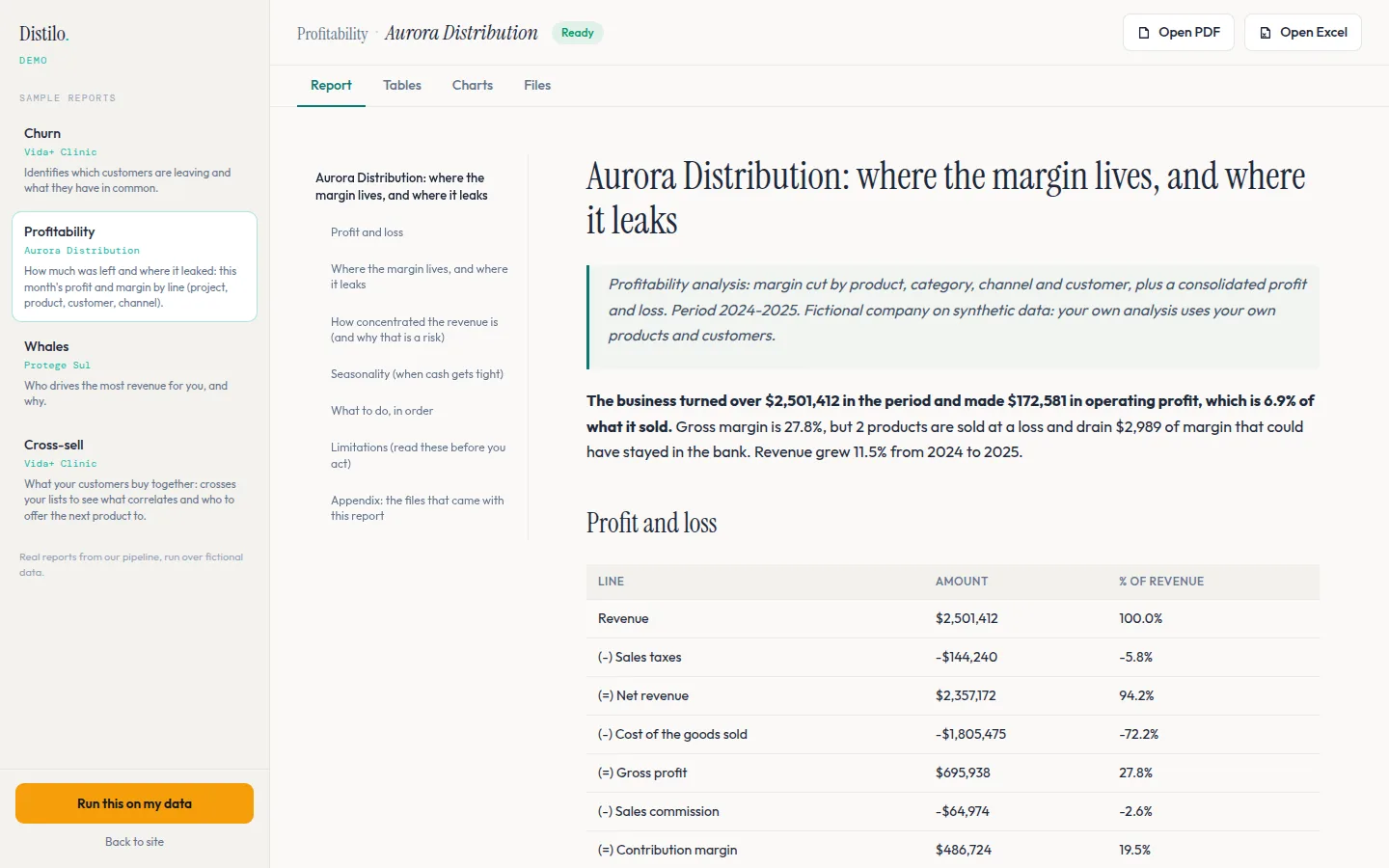Go to Appendix files section

[x=418, y=508]
